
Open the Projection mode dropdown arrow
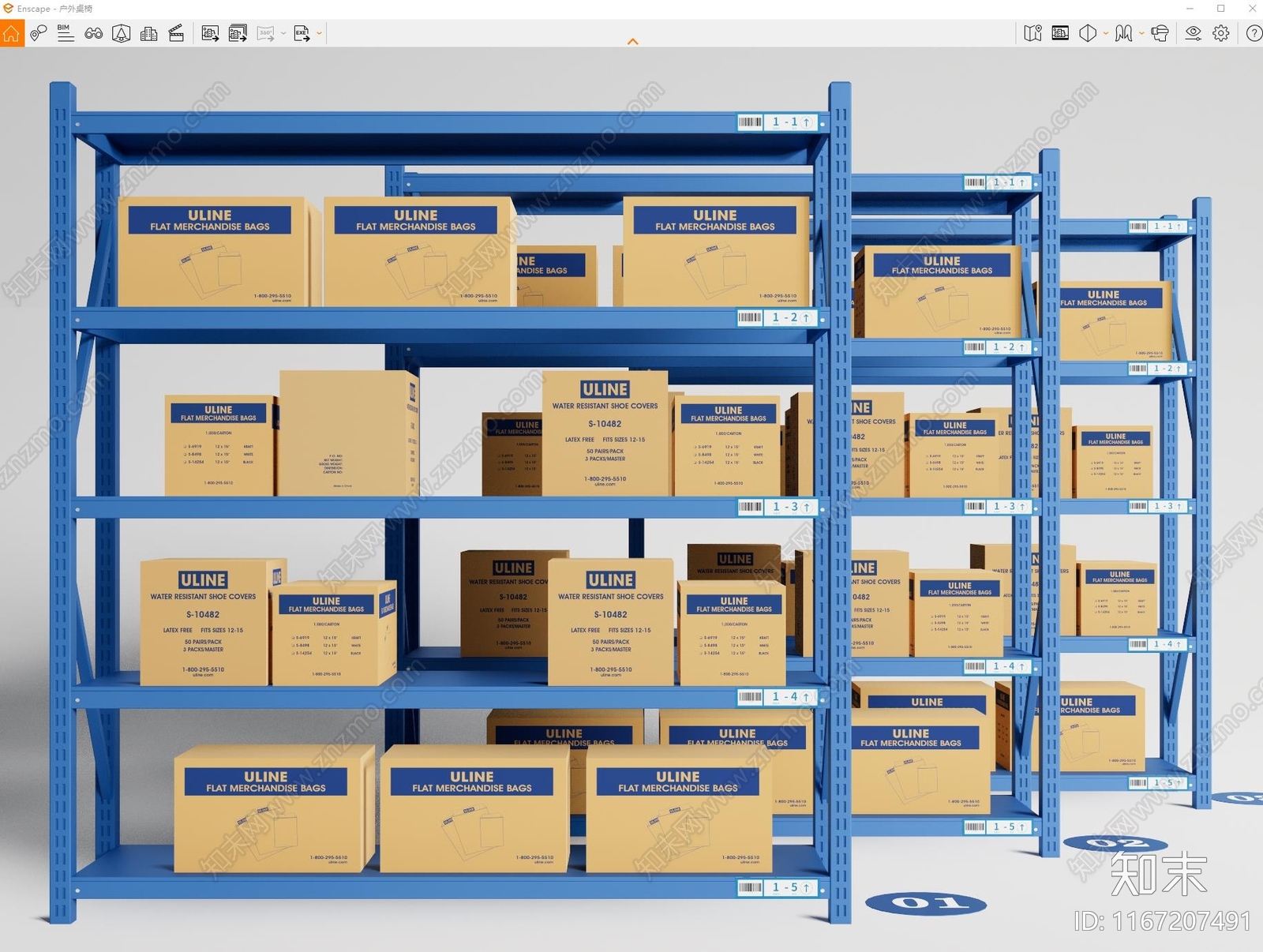(1106, 33)
